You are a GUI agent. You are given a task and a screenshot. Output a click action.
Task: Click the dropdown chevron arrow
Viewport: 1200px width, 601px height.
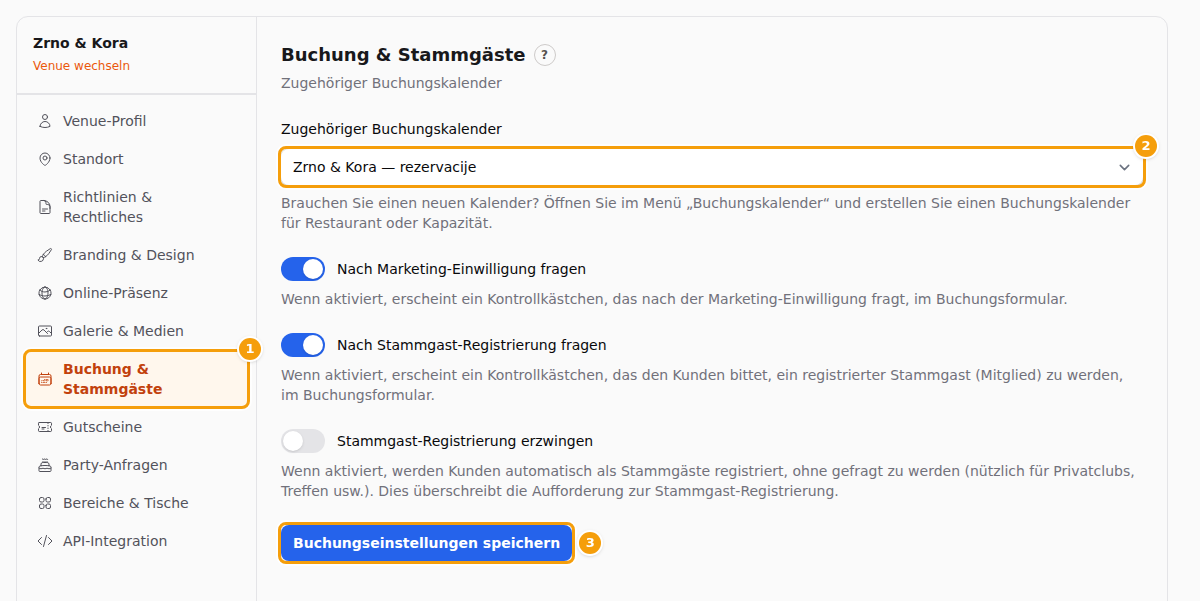(x=1124, y=168)
